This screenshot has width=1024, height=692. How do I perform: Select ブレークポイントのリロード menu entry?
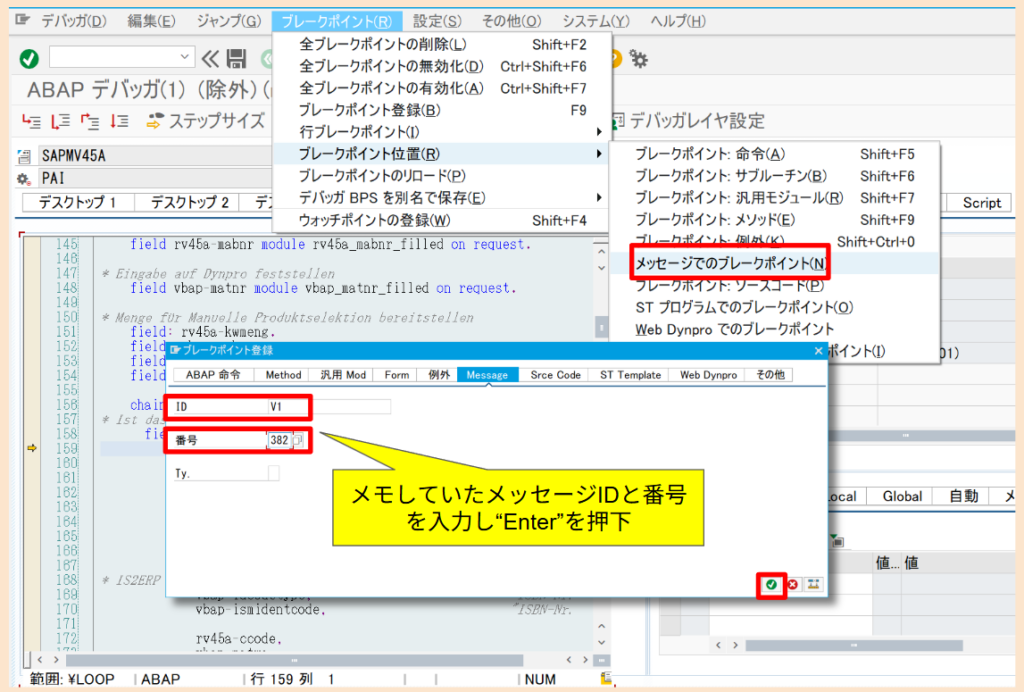441,176
